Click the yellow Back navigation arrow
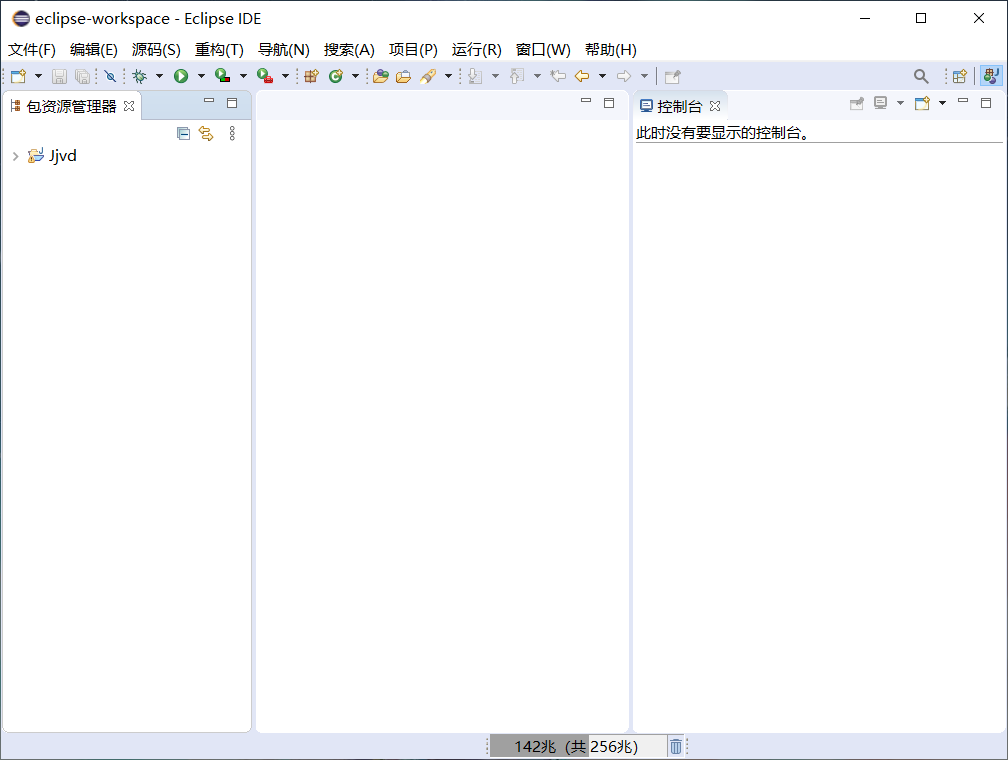Viewport: 1008px width, 760px height. click(x=581, y=76)
